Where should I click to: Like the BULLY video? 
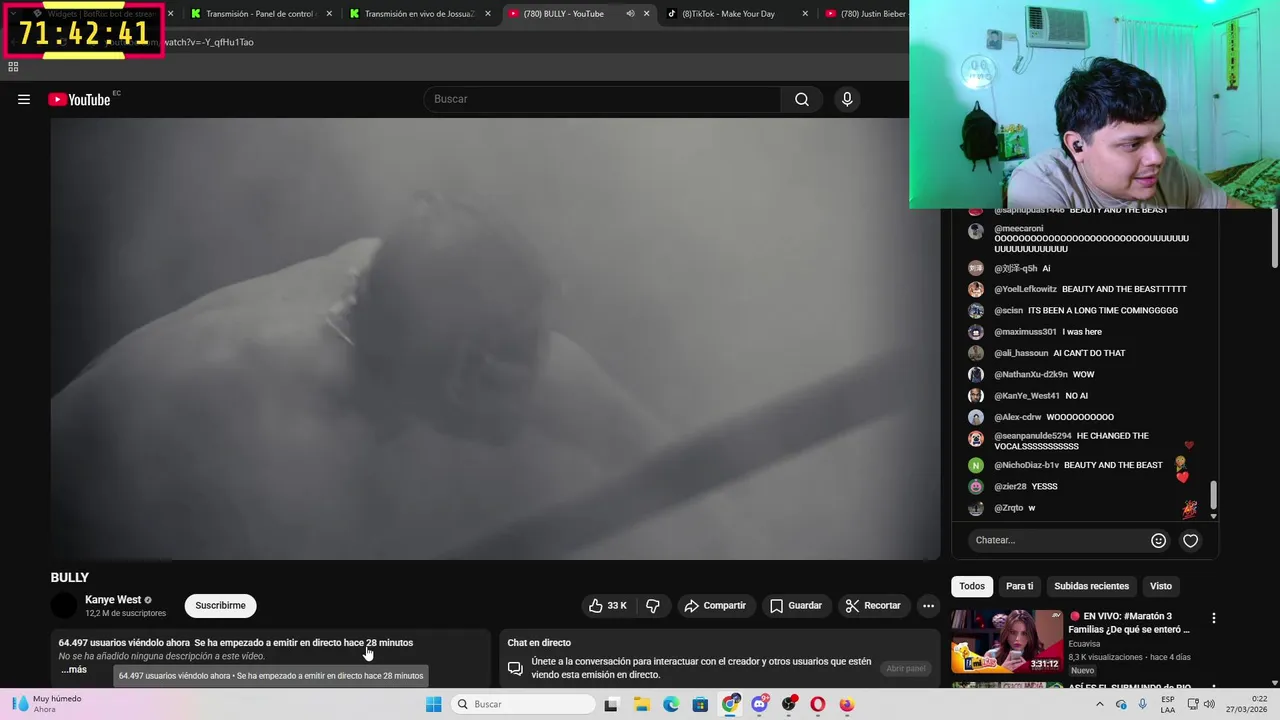pyautogui.click(x=608, y=605)
